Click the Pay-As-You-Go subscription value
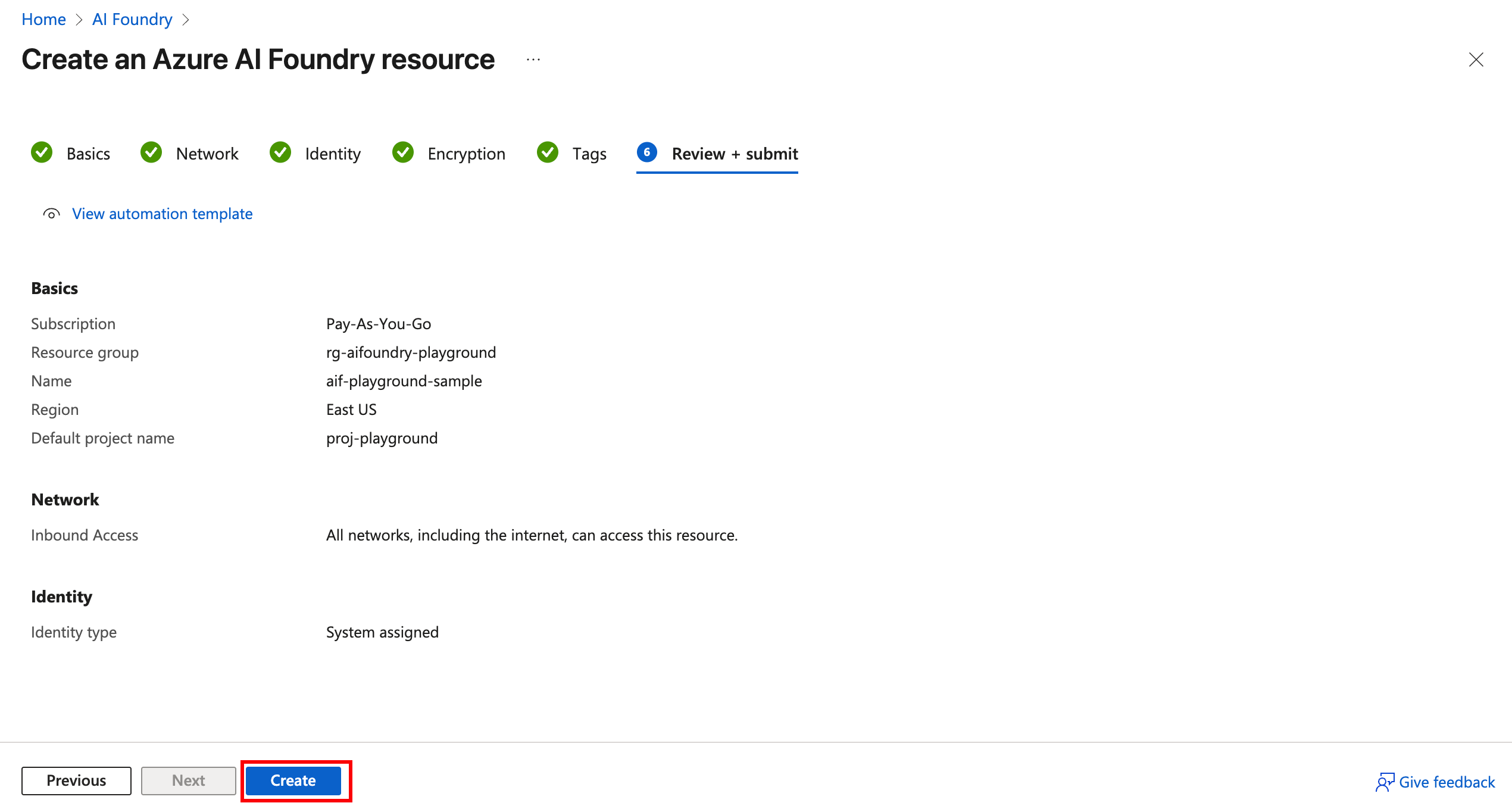 point(379,324)
